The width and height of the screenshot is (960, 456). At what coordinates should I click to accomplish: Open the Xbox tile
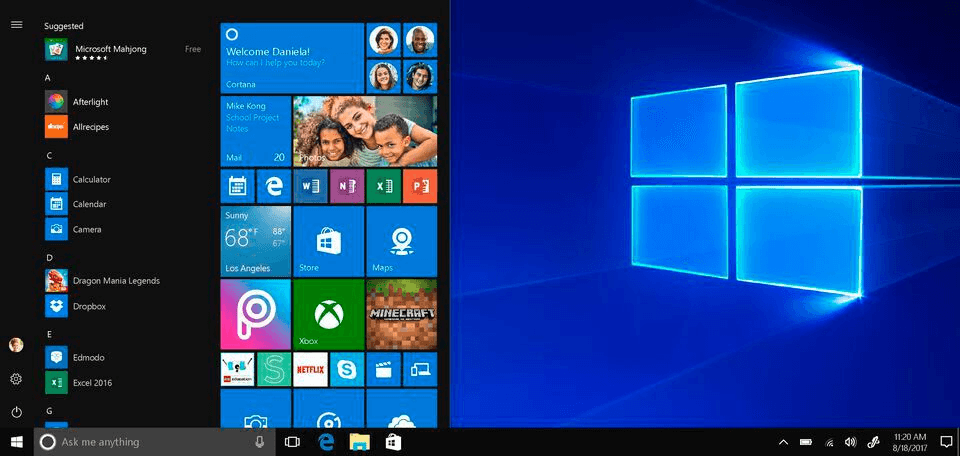click(x=329, y=315)
